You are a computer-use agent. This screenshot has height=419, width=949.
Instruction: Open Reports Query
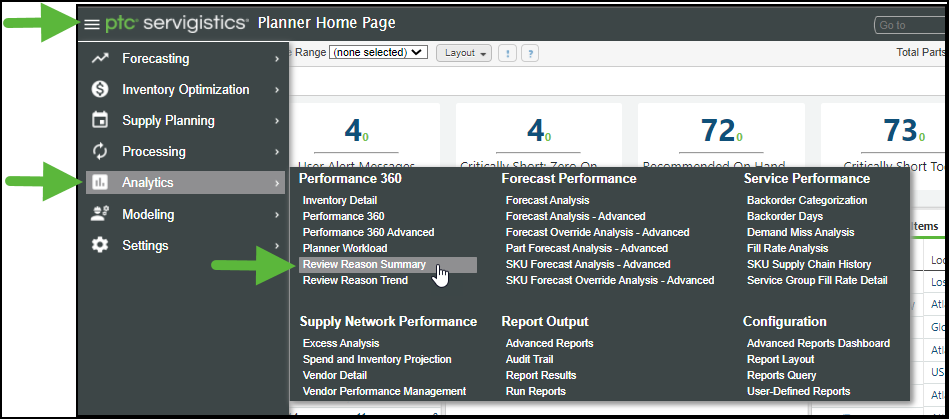pos(781,375)
